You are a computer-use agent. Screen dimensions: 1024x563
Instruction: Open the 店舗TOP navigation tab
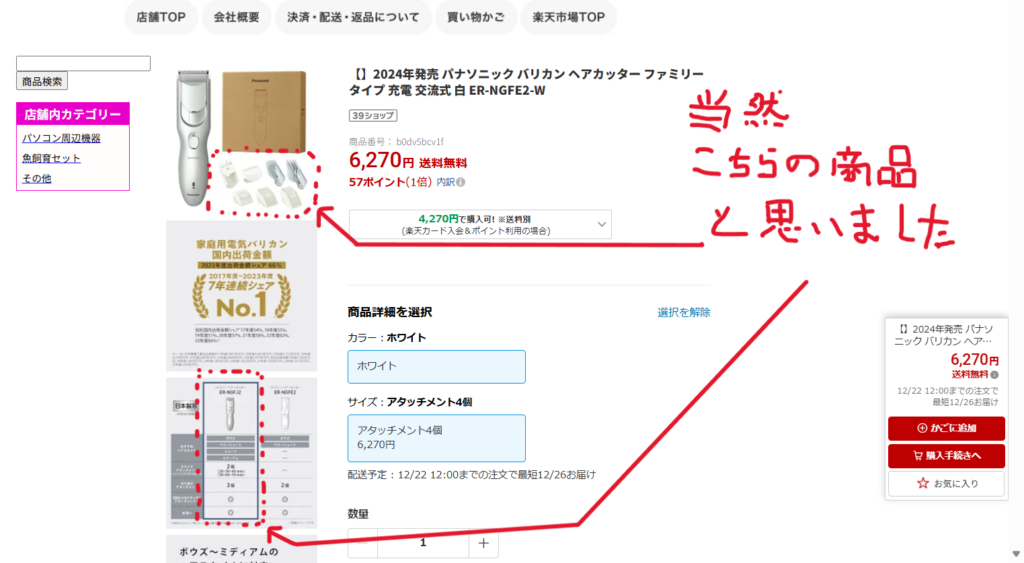[x=161, y=17]
